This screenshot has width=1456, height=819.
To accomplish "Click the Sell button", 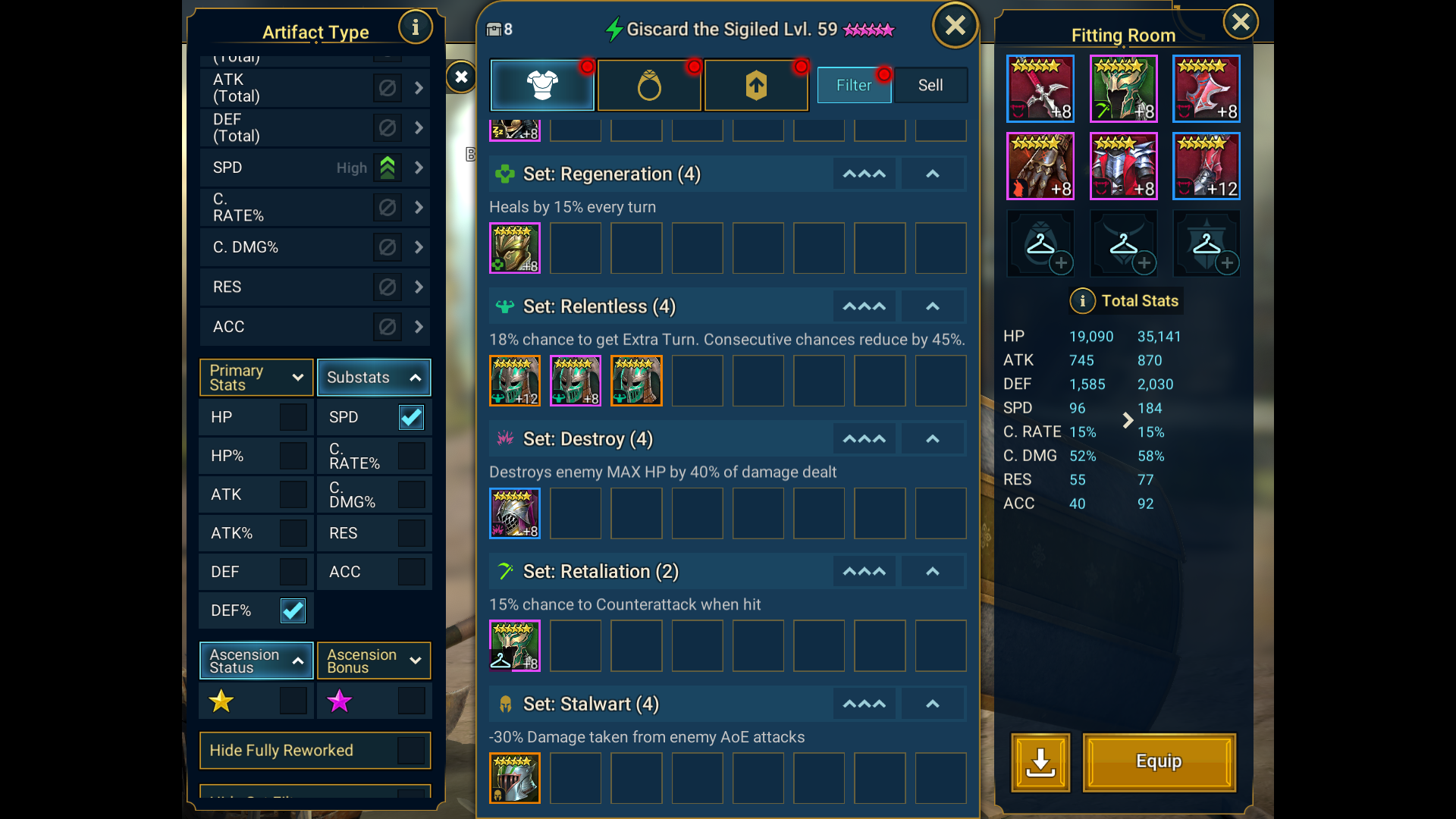I will (930, 85).
